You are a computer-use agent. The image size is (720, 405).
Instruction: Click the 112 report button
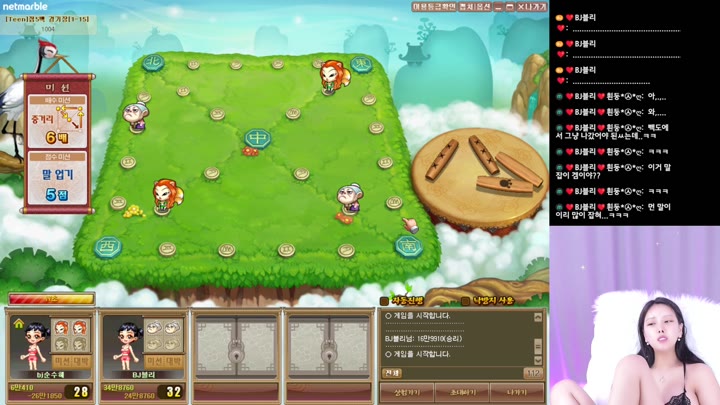click(533, 373)
